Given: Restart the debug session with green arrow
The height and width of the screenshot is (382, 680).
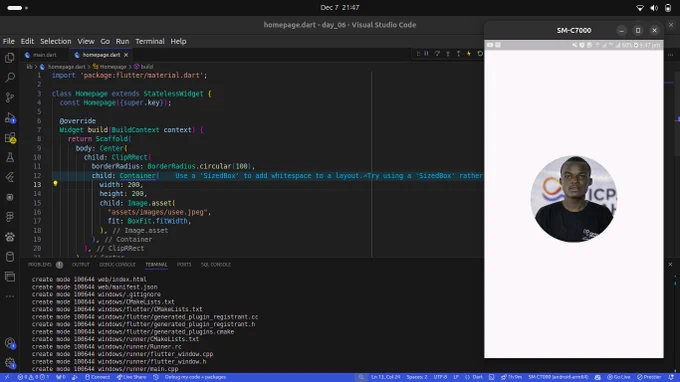Looking at the screenshot, I should (x=480, y=54).
